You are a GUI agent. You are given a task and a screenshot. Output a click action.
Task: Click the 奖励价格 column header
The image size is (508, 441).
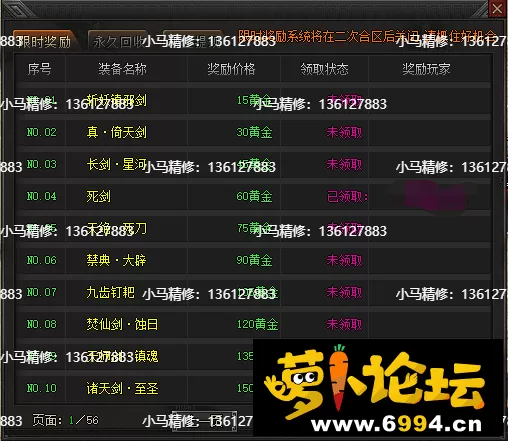pyautogui.click(x=231, y=69)
